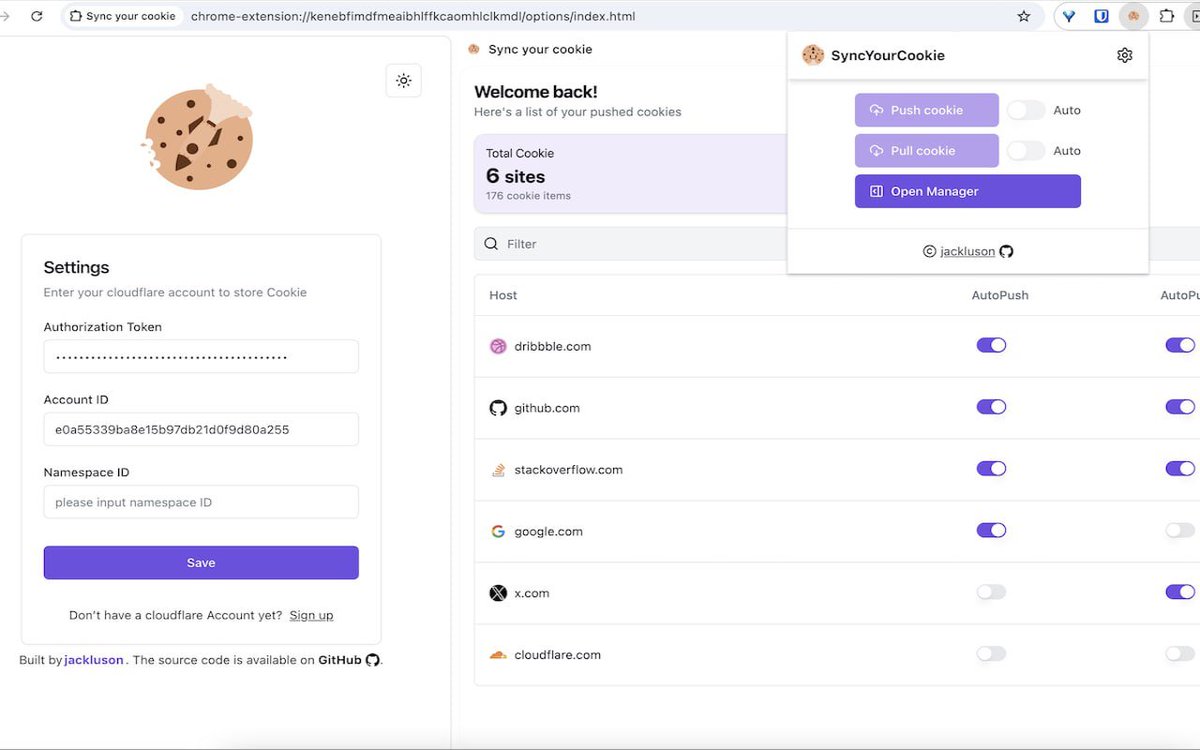Viewport: 1200px width, 750px height.
Task: Open the Chrome extensions puzzle icon
Action: (1166, 16)
